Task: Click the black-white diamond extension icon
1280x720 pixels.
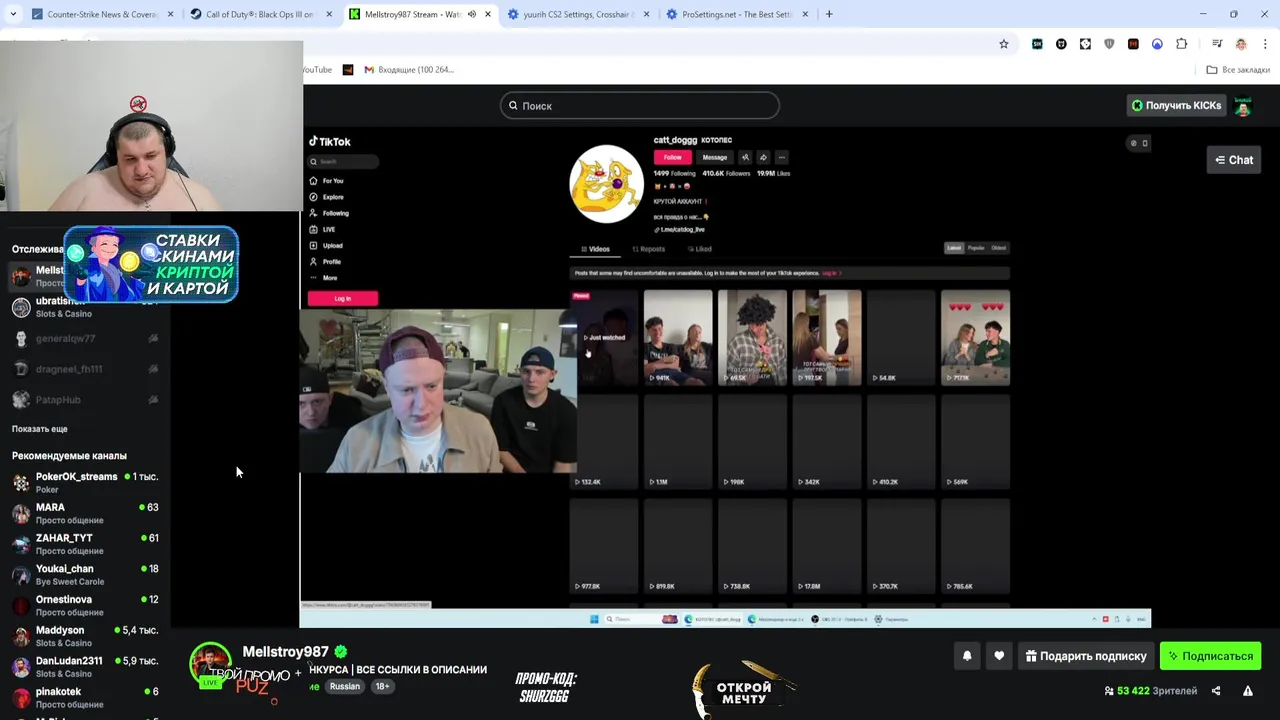Action: tap(1085, 44)
